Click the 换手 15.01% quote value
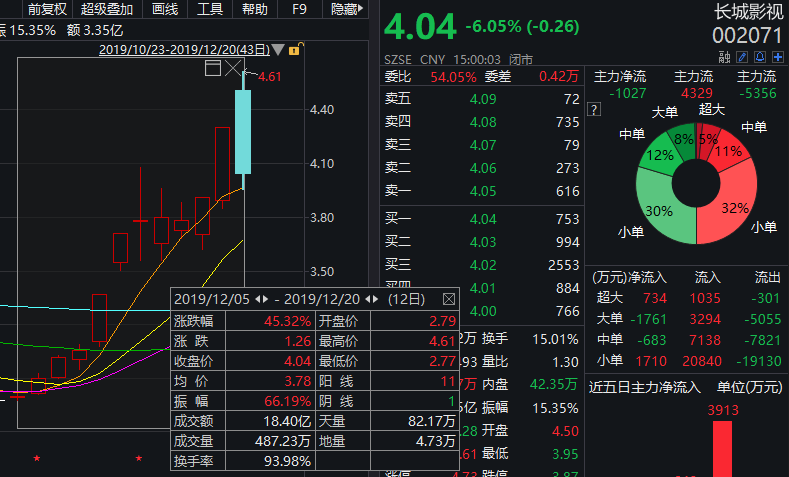Image resolution: width=789 pixels, height=477 pixels. coord(555,340)
